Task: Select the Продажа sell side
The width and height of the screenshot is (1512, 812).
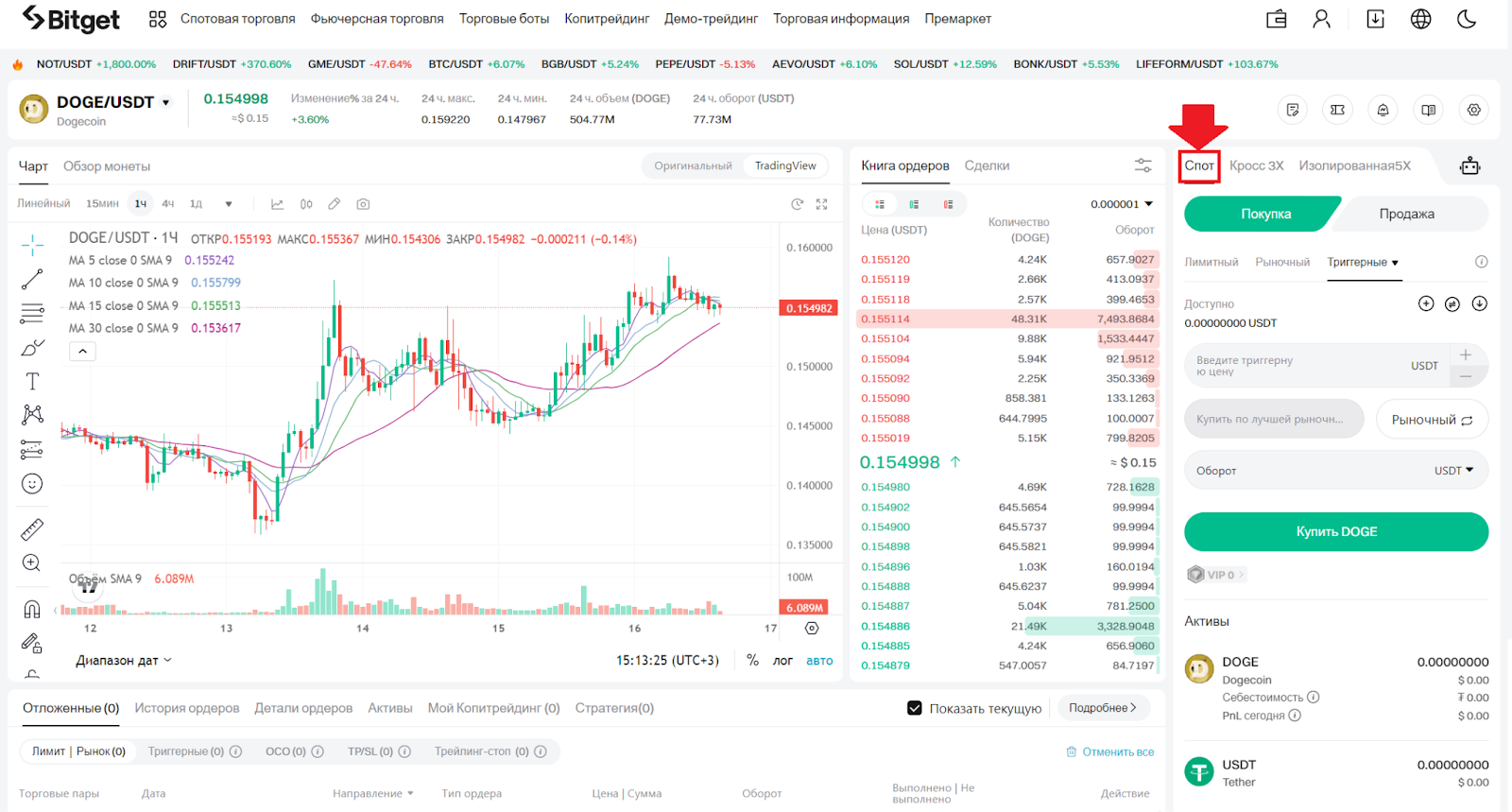Action: click(x=1407, y=214)
